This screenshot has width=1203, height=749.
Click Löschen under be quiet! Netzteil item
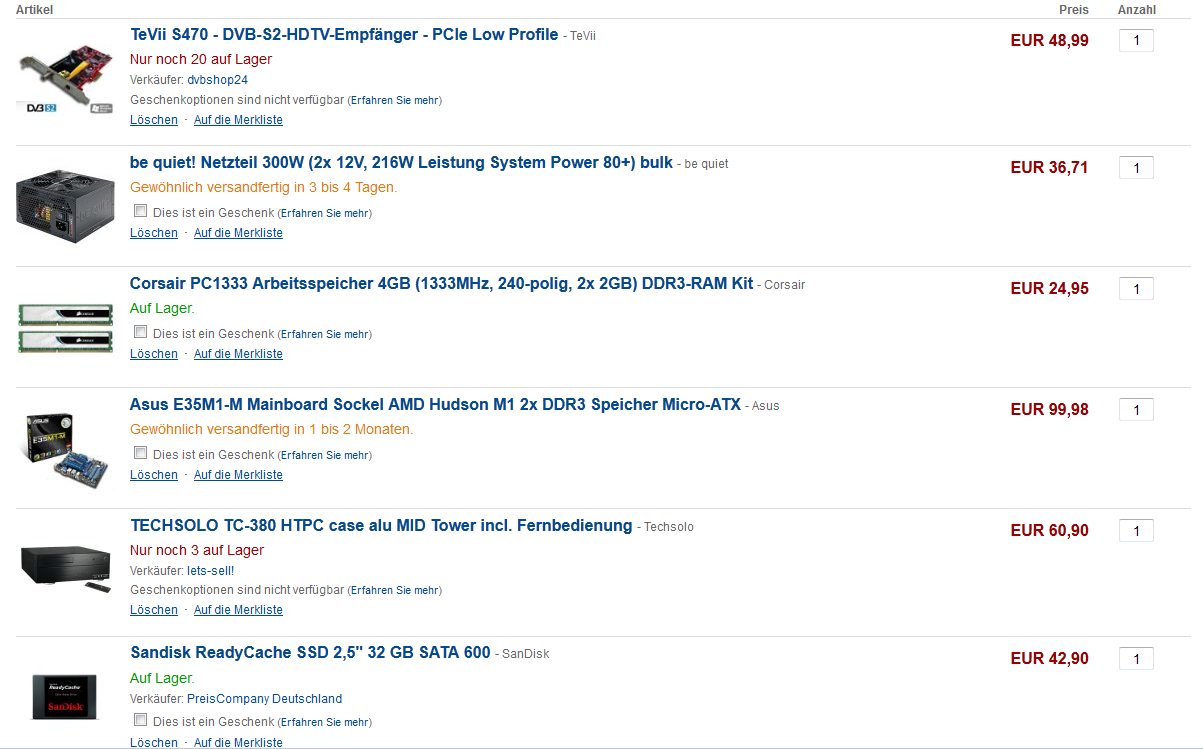click(x=154, y=233)
